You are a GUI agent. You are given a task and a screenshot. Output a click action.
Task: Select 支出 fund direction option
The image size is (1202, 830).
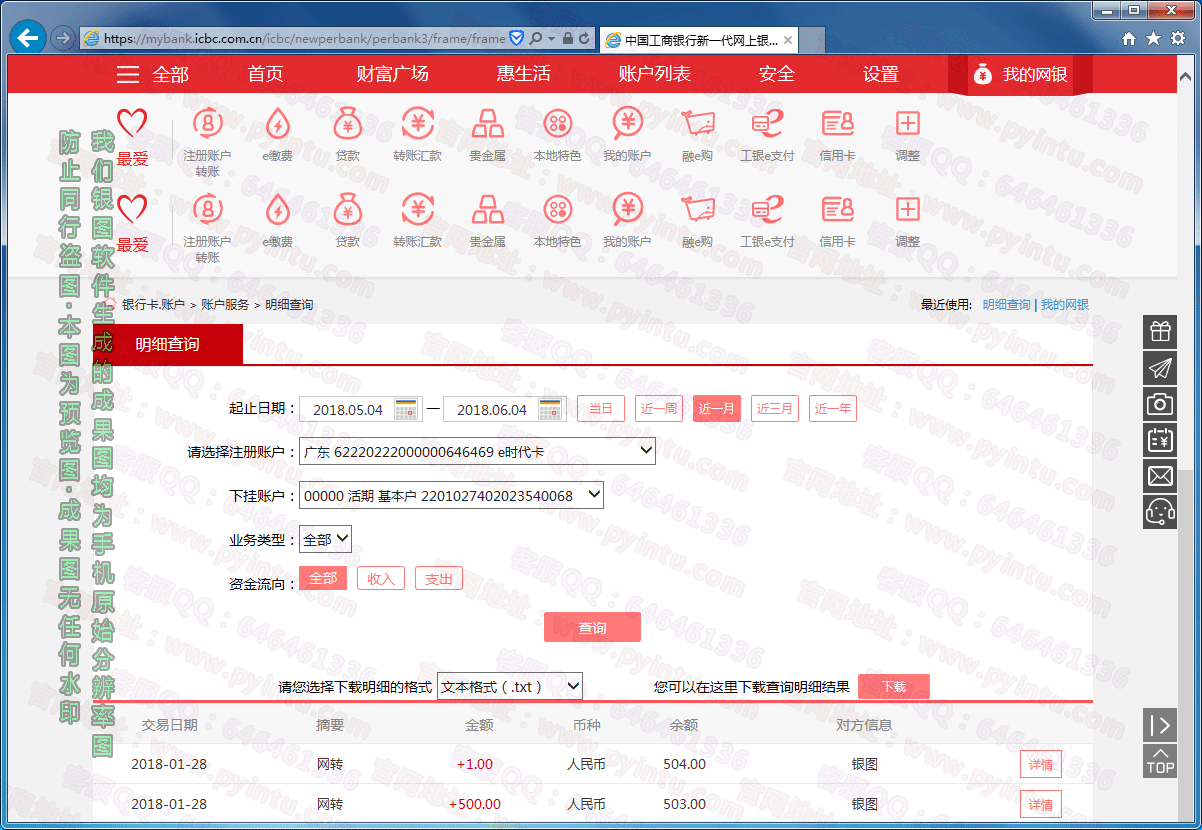coord(439,578)
